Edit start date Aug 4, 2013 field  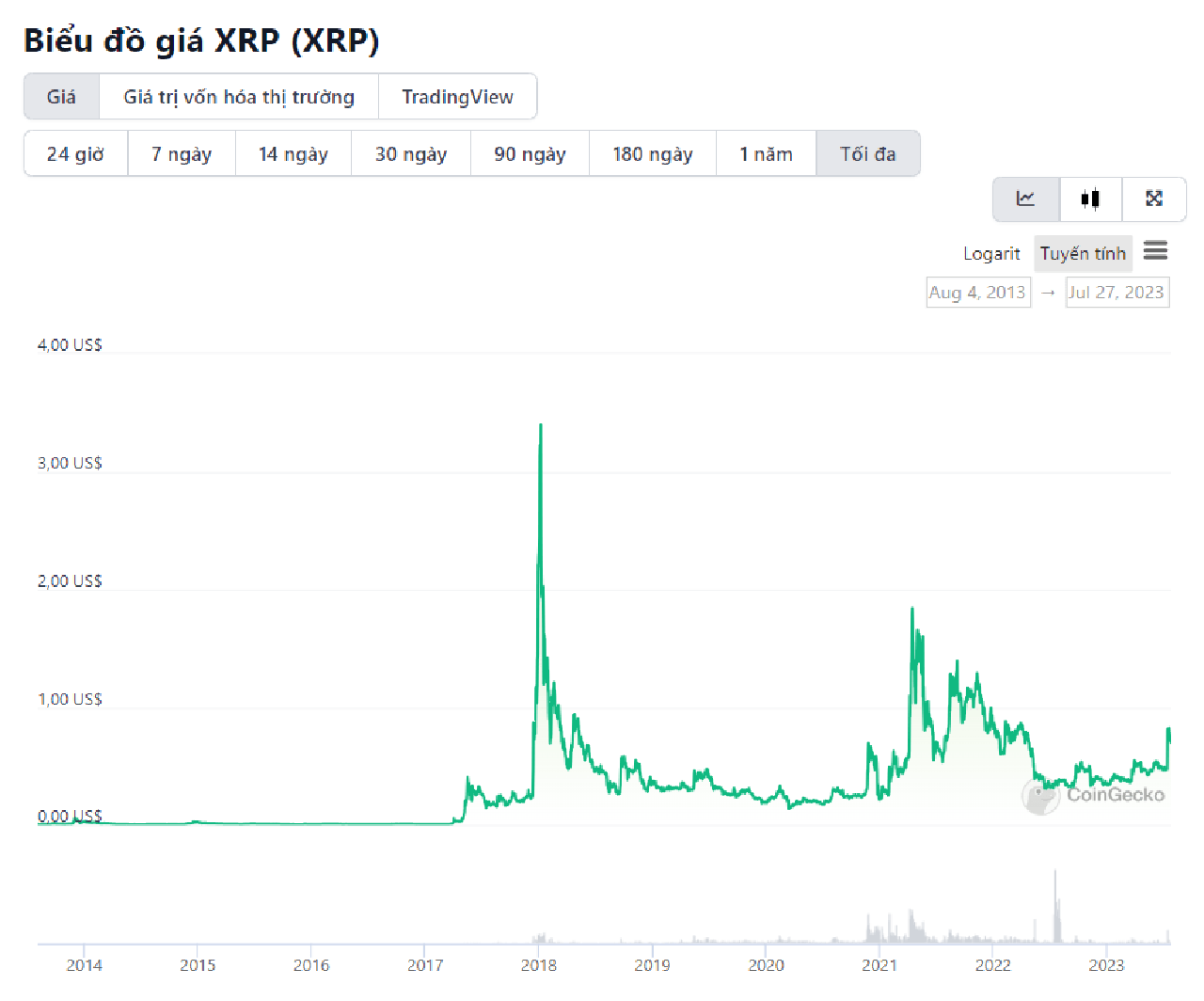[978, 293]
